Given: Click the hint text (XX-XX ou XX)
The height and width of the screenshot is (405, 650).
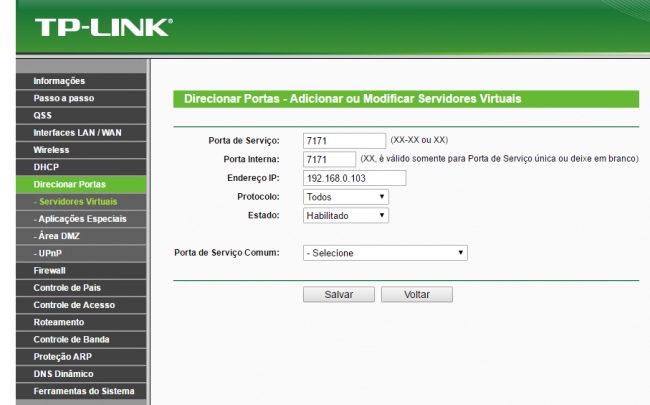Looking at the screenshot, I should (x=419, y=140).
